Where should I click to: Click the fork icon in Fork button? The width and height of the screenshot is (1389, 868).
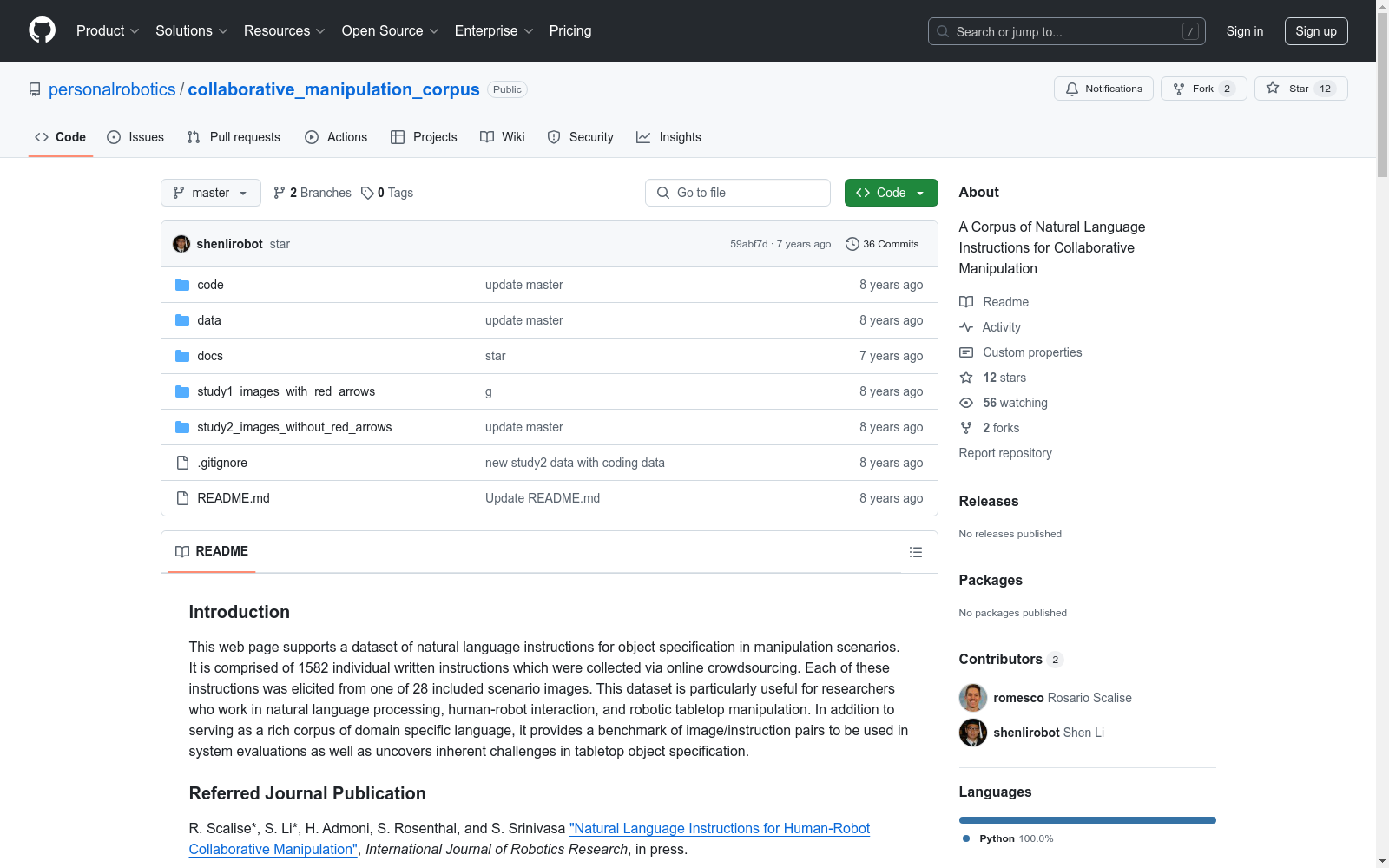click(1179, 89)
